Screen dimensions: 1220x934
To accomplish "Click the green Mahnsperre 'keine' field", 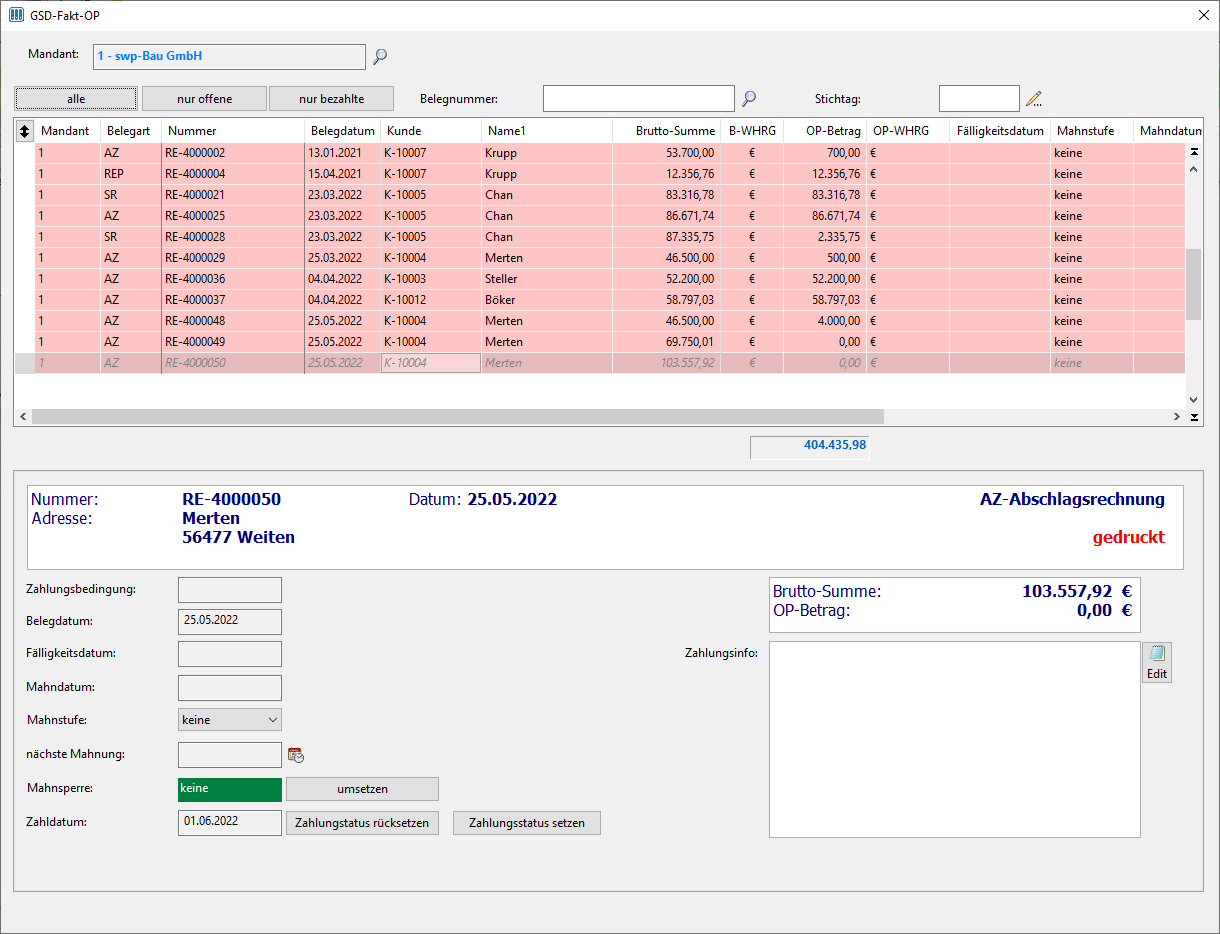I will pos(230,789).
